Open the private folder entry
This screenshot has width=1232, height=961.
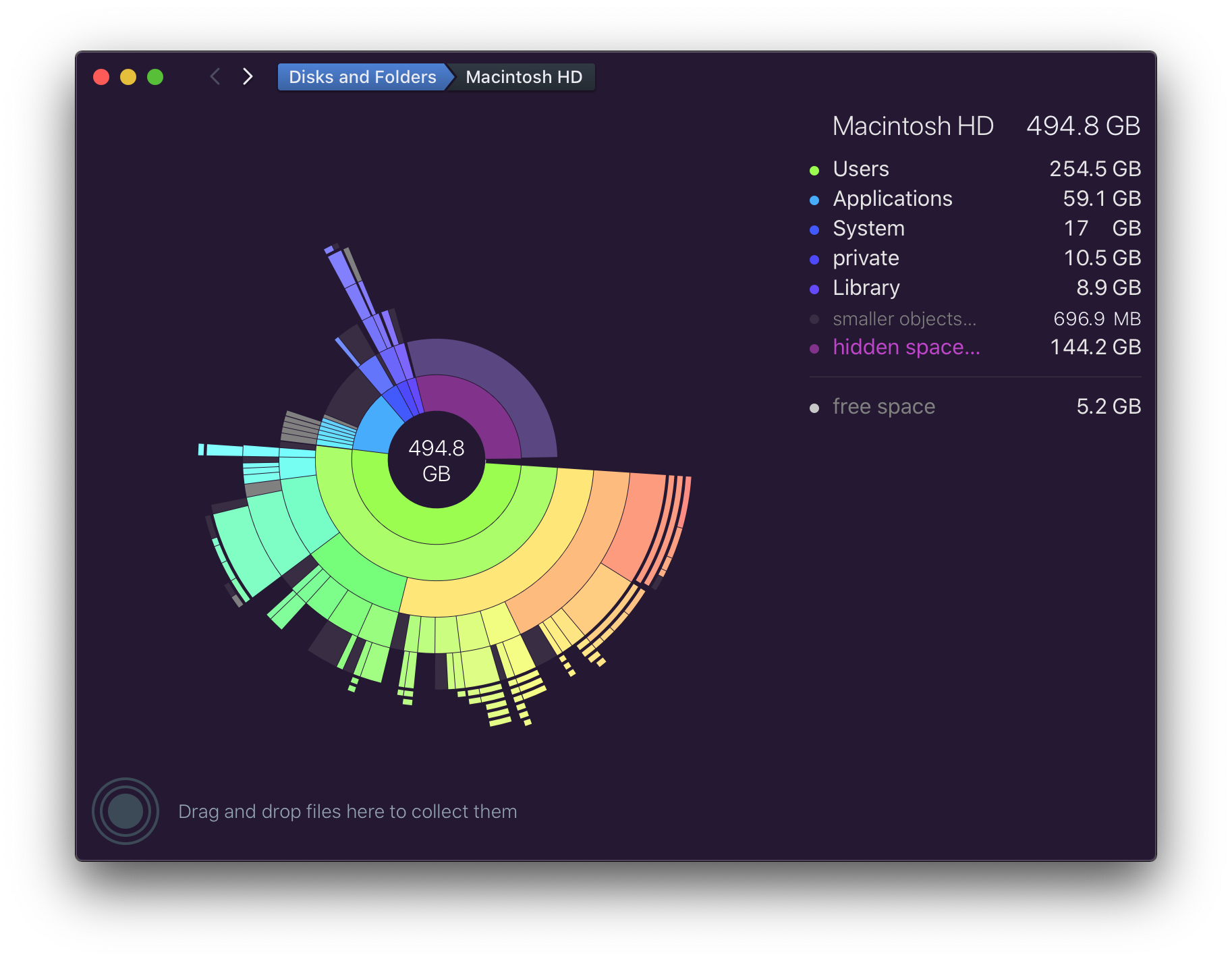pos(975,258)
